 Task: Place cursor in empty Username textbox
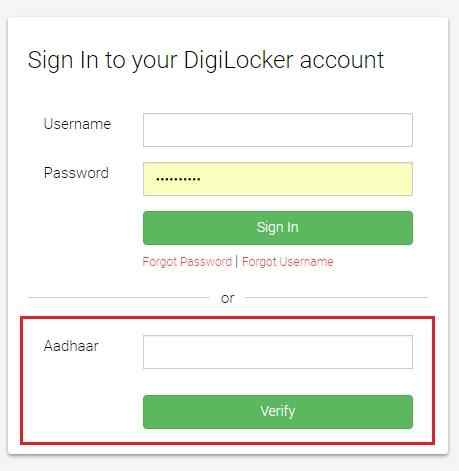click(x=278, y=130)
